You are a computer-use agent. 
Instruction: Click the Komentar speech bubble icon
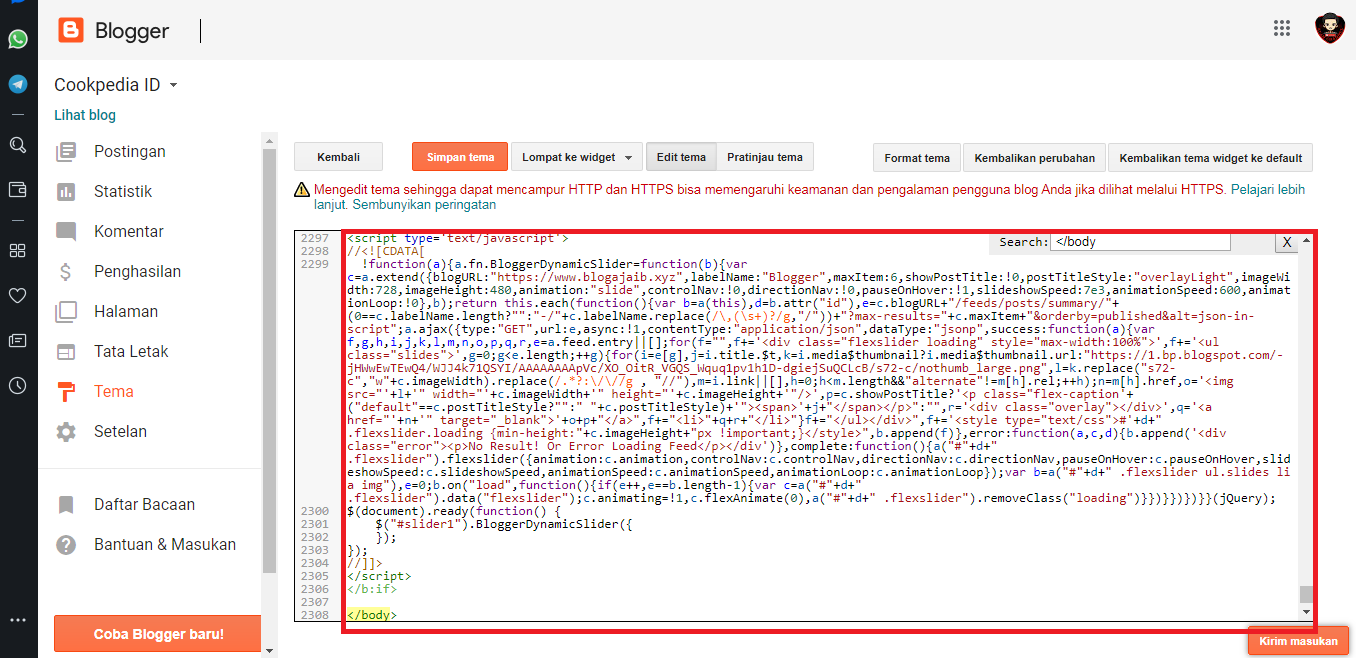pos(66,232)
